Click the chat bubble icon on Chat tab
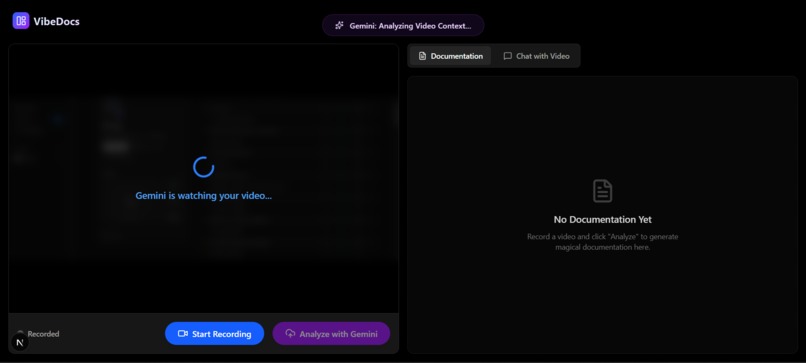 507,56
